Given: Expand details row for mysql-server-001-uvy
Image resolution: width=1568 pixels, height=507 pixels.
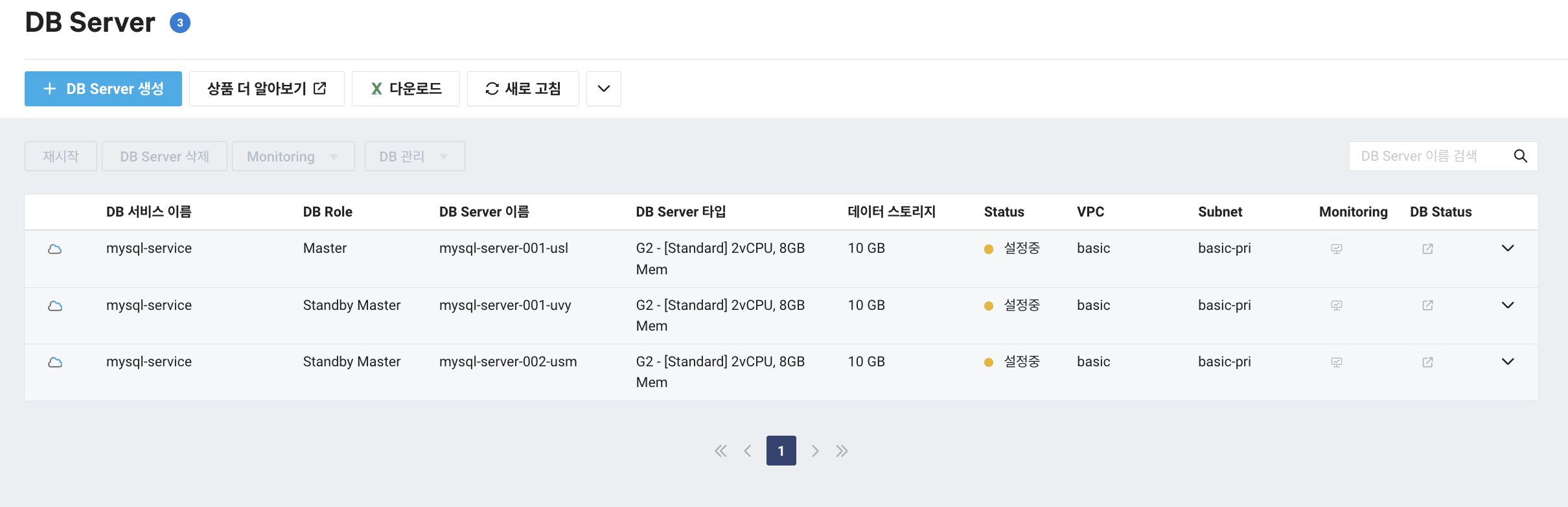Looking at the screenshot, I should 1508,305.
